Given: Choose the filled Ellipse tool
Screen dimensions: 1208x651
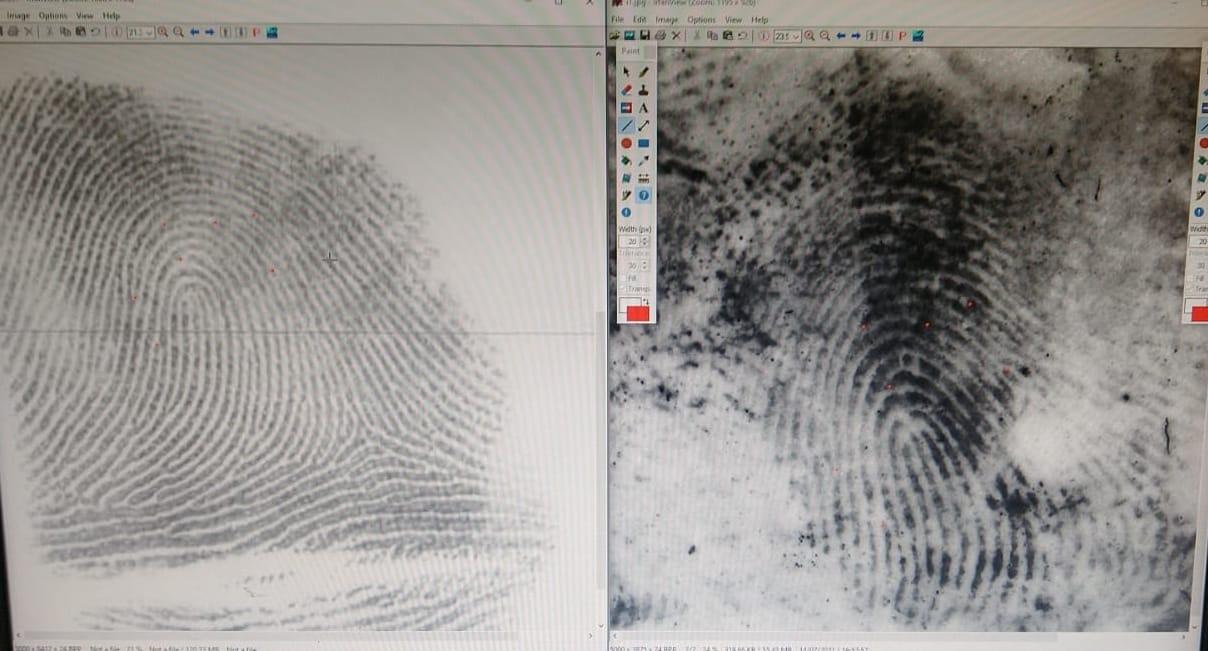Looking at the screenshot, I should [627, 143].
